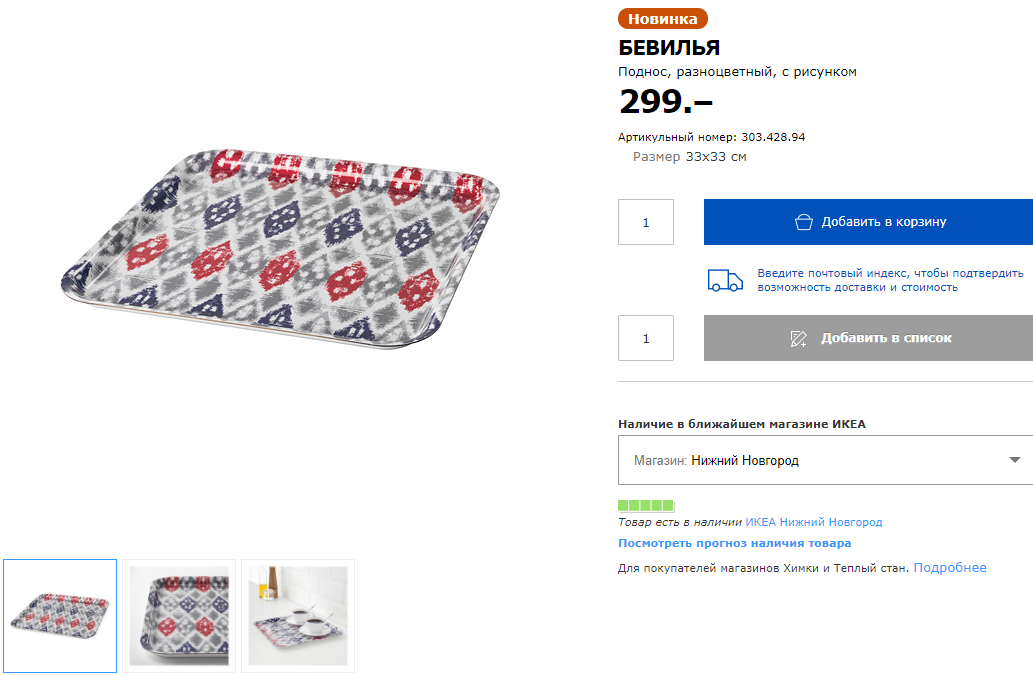Click "Посмотреть прогноз наличия товара" link
Viewport: 1033px width, 675px height.
tap(734, 543)
